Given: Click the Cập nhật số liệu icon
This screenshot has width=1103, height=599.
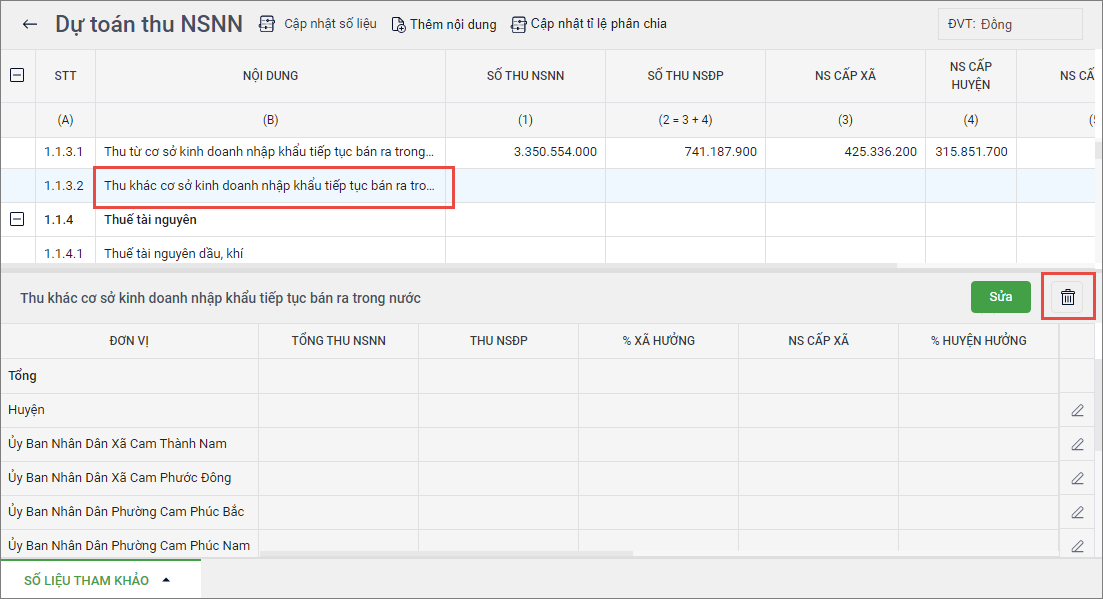Looking at the screenshot, I should [x=267, y=24].
